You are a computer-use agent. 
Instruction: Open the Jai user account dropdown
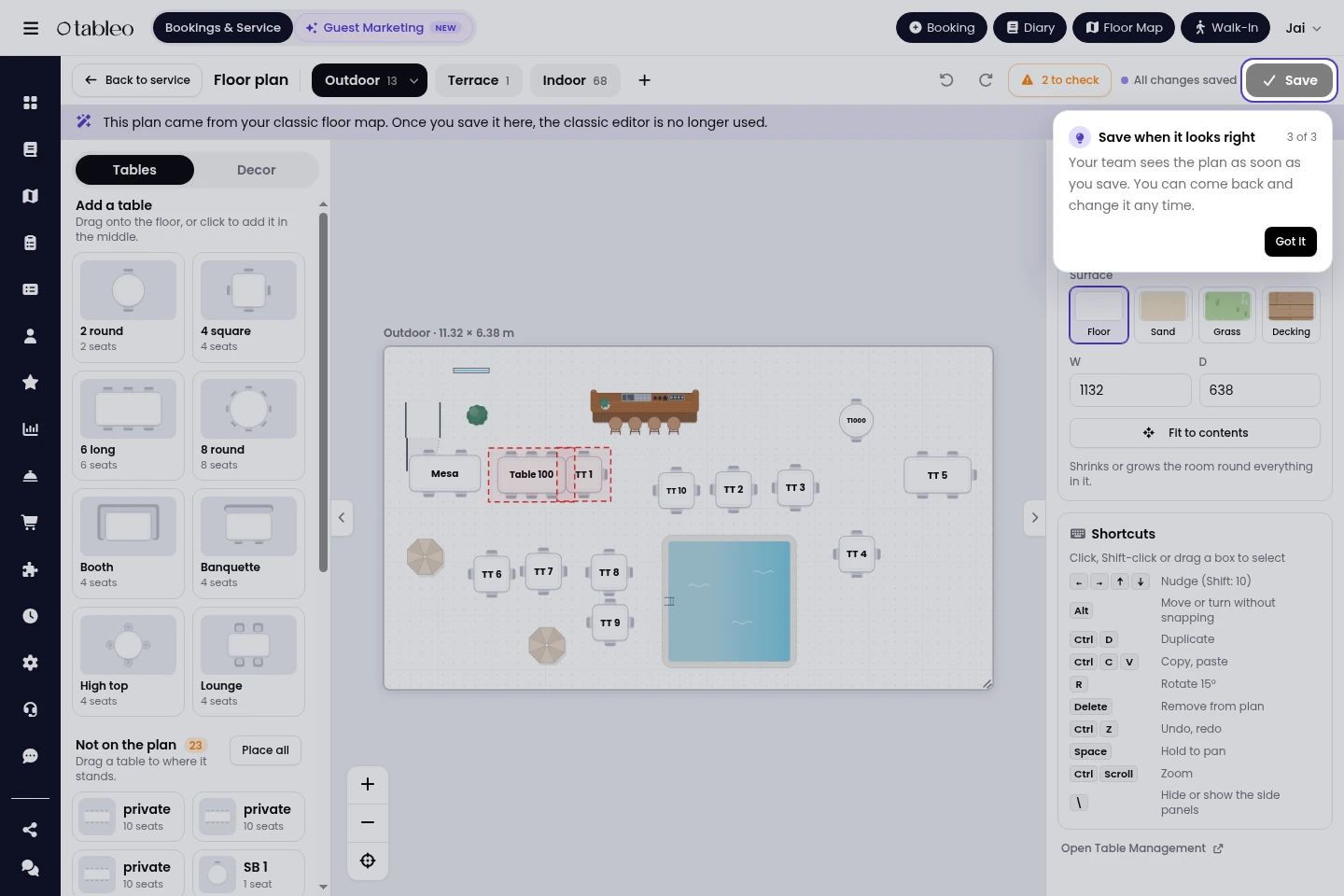(x=1303, y=28)
